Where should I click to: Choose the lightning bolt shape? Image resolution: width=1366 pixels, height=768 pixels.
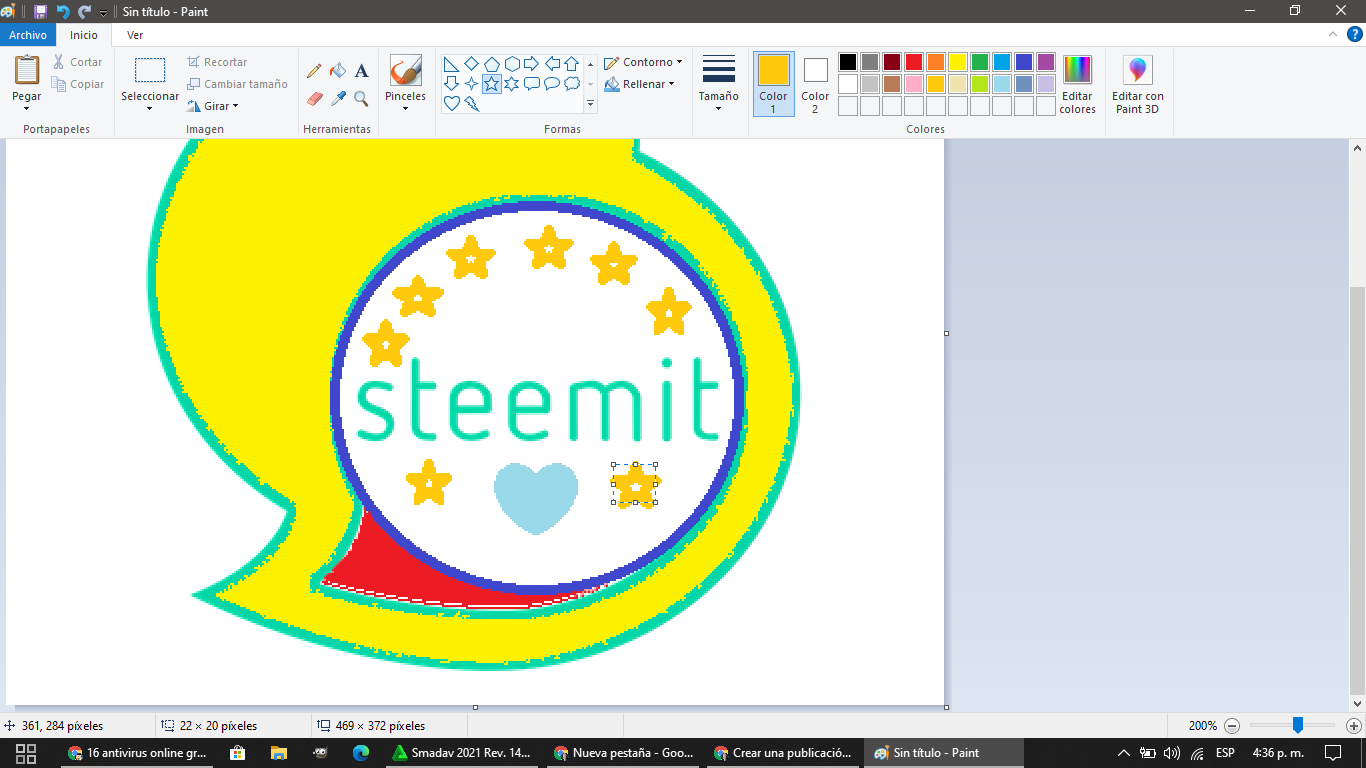click(x=471, y=103)
